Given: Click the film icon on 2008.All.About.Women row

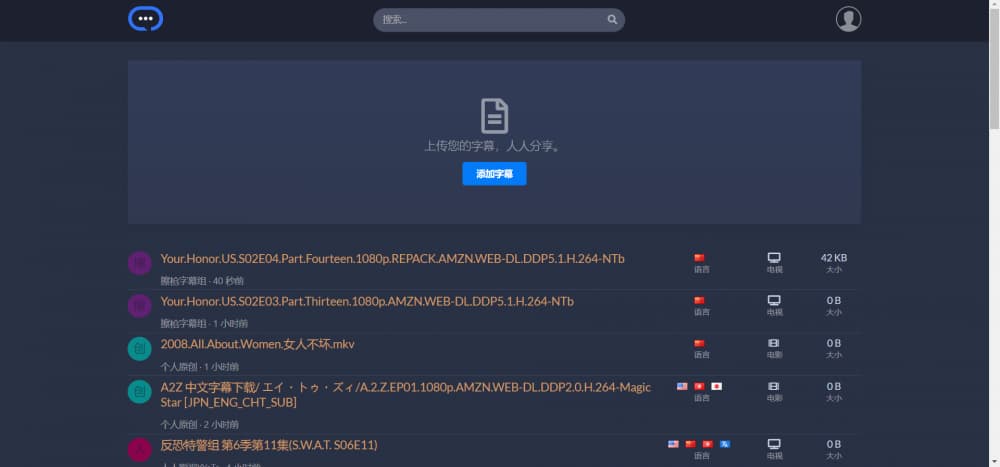Looking at the screenshot, I should point(774,343).
